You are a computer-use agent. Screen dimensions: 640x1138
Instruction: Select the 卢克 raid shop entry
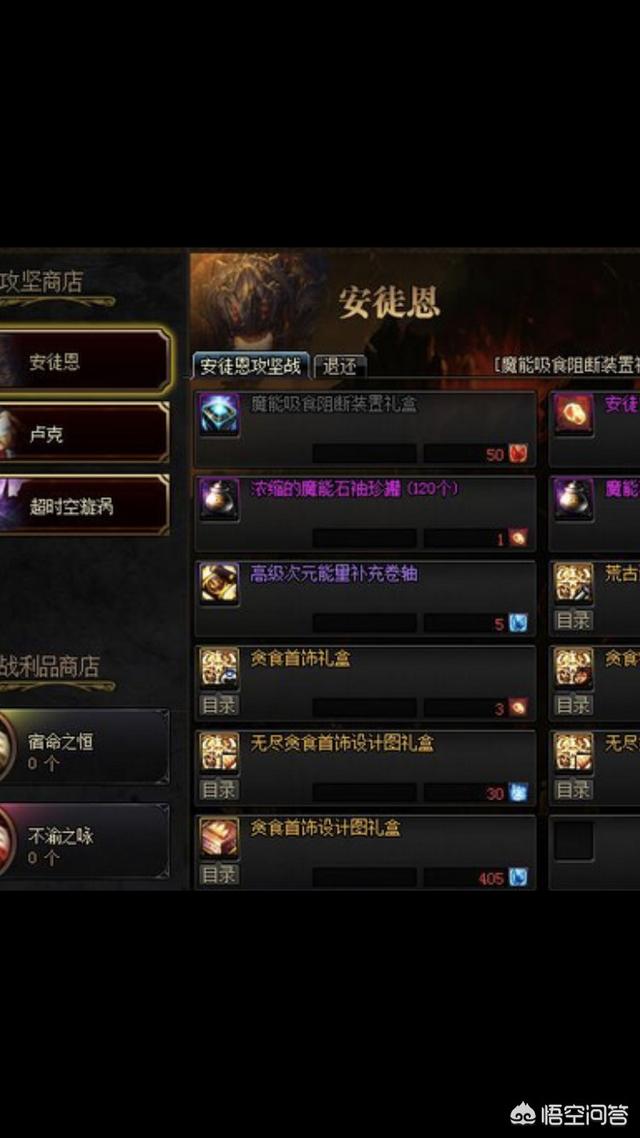pyautogui.click(x=85, y=433)
